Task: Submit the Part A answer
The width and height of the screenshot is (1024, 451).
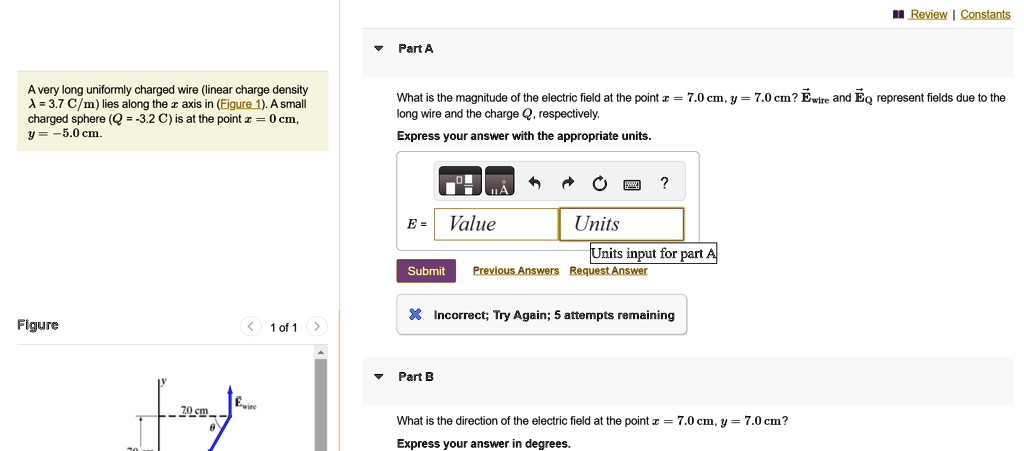Action: (426, 271)
